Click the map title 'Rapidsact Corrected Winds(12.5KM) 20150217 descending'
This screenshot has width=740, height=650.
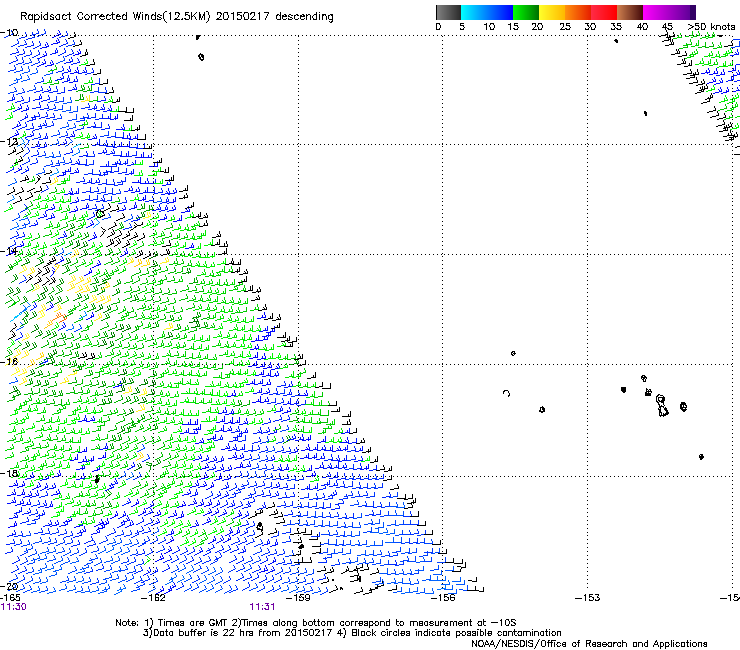pos(177,17)
